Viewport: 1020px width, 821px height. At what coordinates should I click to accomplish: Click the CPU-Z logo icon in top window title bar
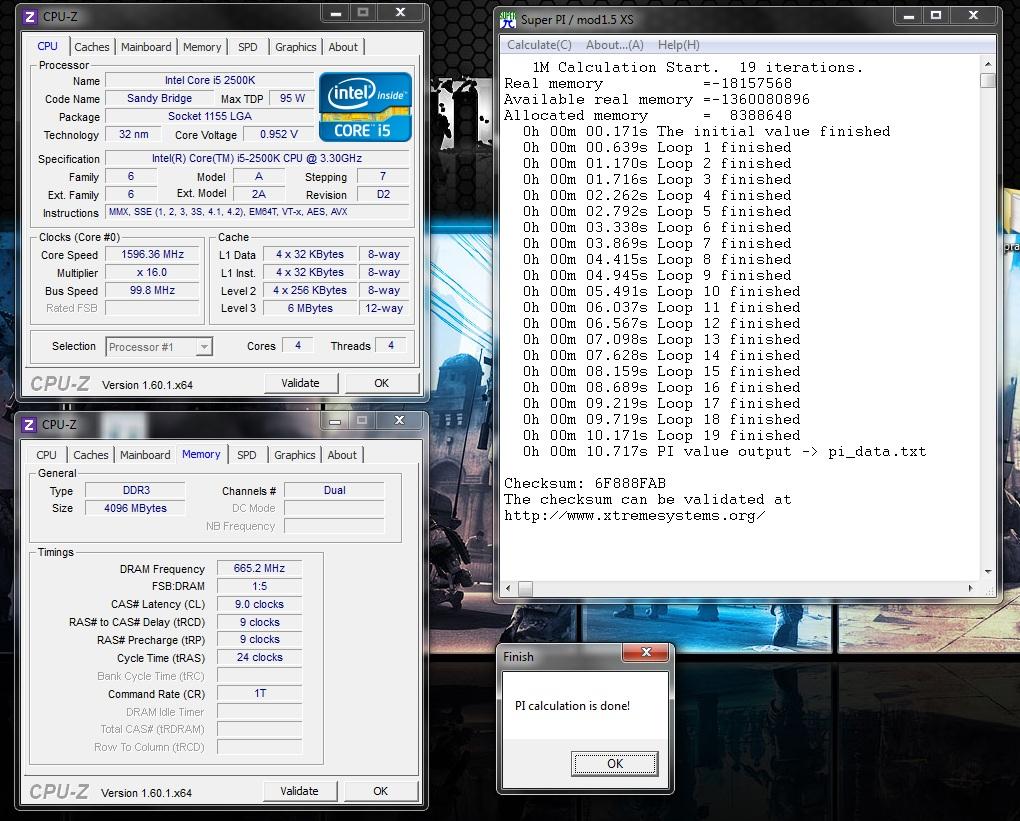point(29,17)
